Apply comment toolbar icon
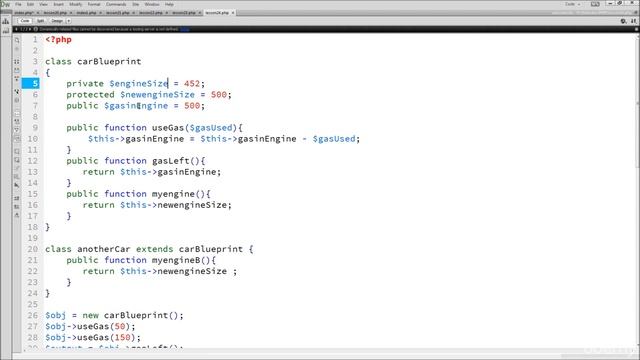 coord(17,151)
